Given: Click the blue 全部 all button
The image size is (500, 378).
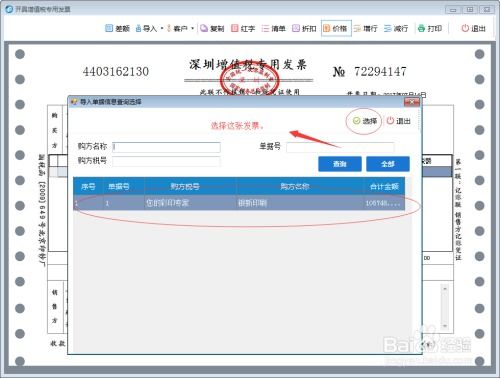Looking at the screenshot, I should [388, 164].
